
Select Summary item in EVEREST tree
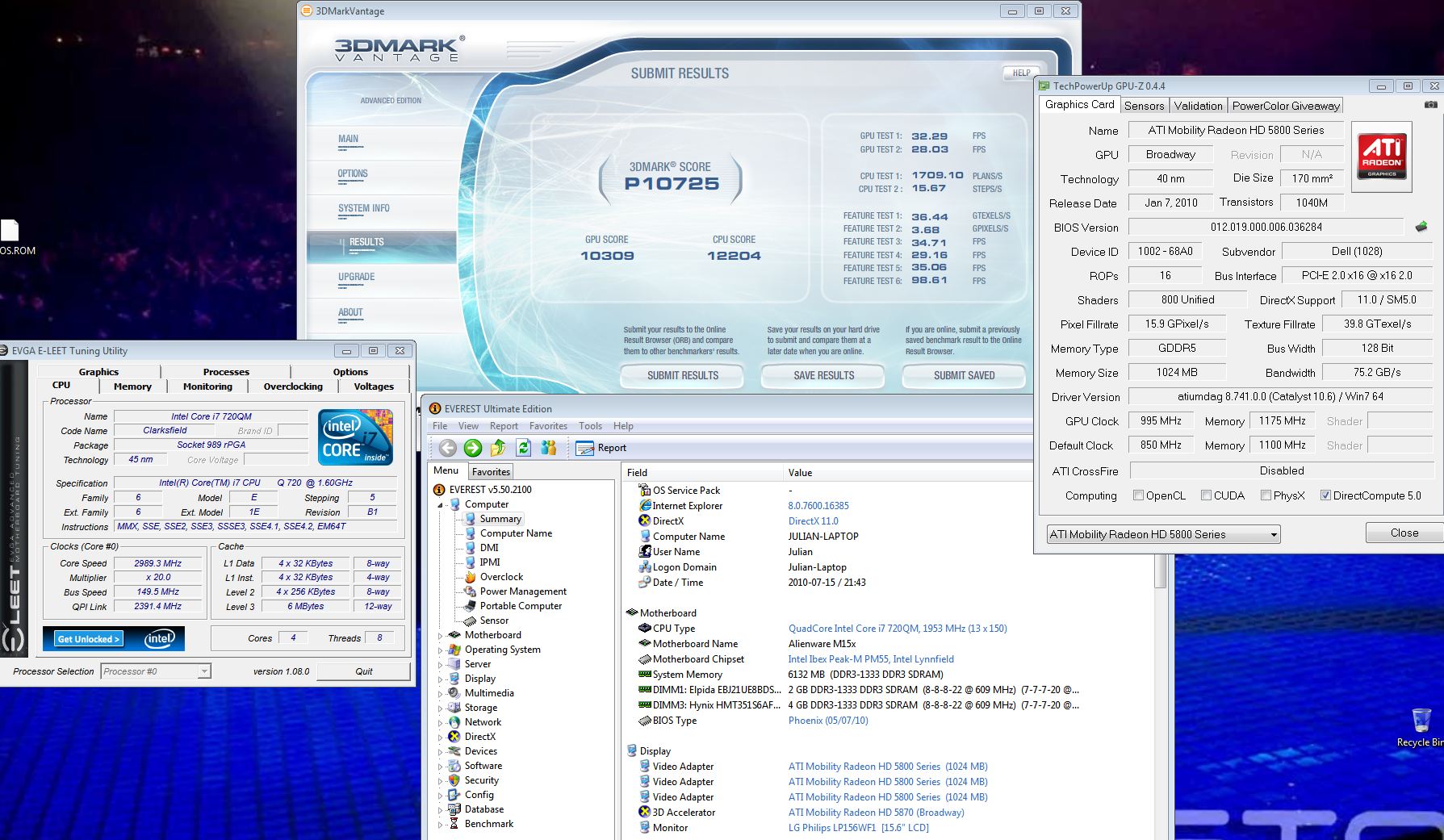coord(500,519)
